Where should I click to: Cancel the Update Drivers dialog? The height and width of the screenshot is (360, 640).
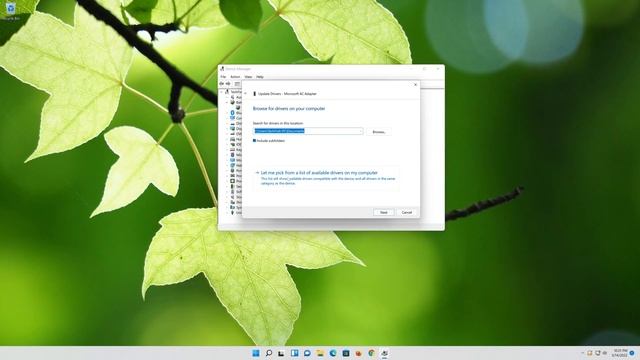407,212
